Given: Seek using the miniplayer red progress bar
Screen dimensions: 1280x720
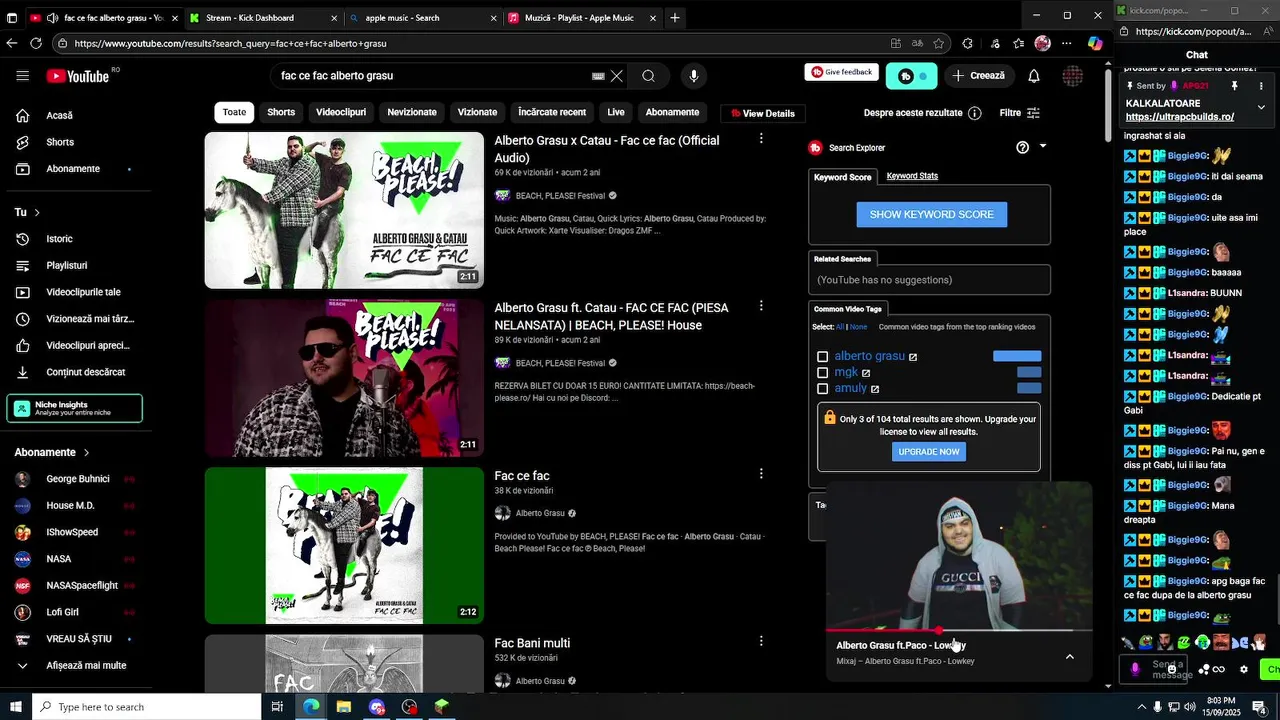Looking at the screenshot, I should (958, 631).
